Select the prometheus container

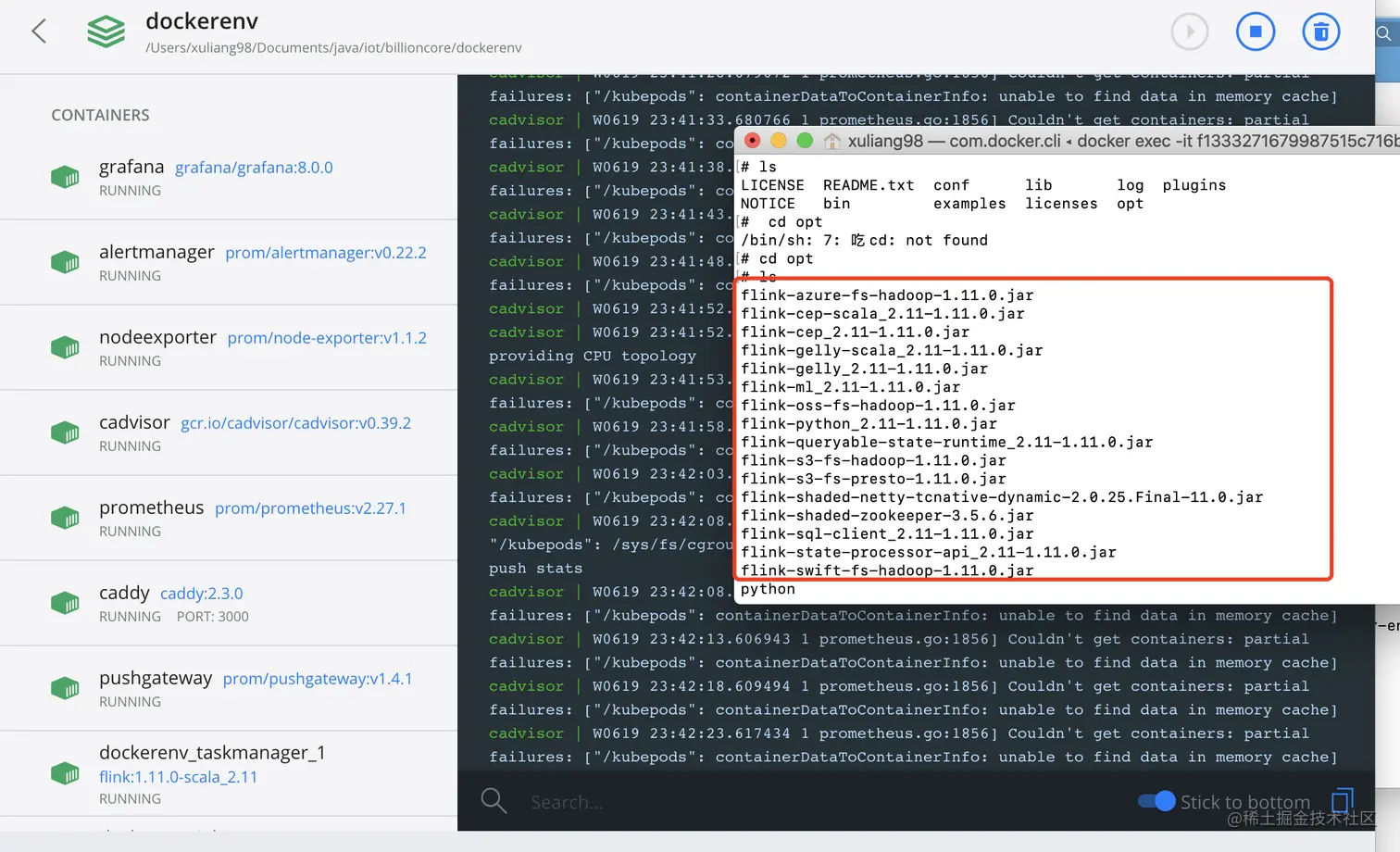(x=229, y=518)
